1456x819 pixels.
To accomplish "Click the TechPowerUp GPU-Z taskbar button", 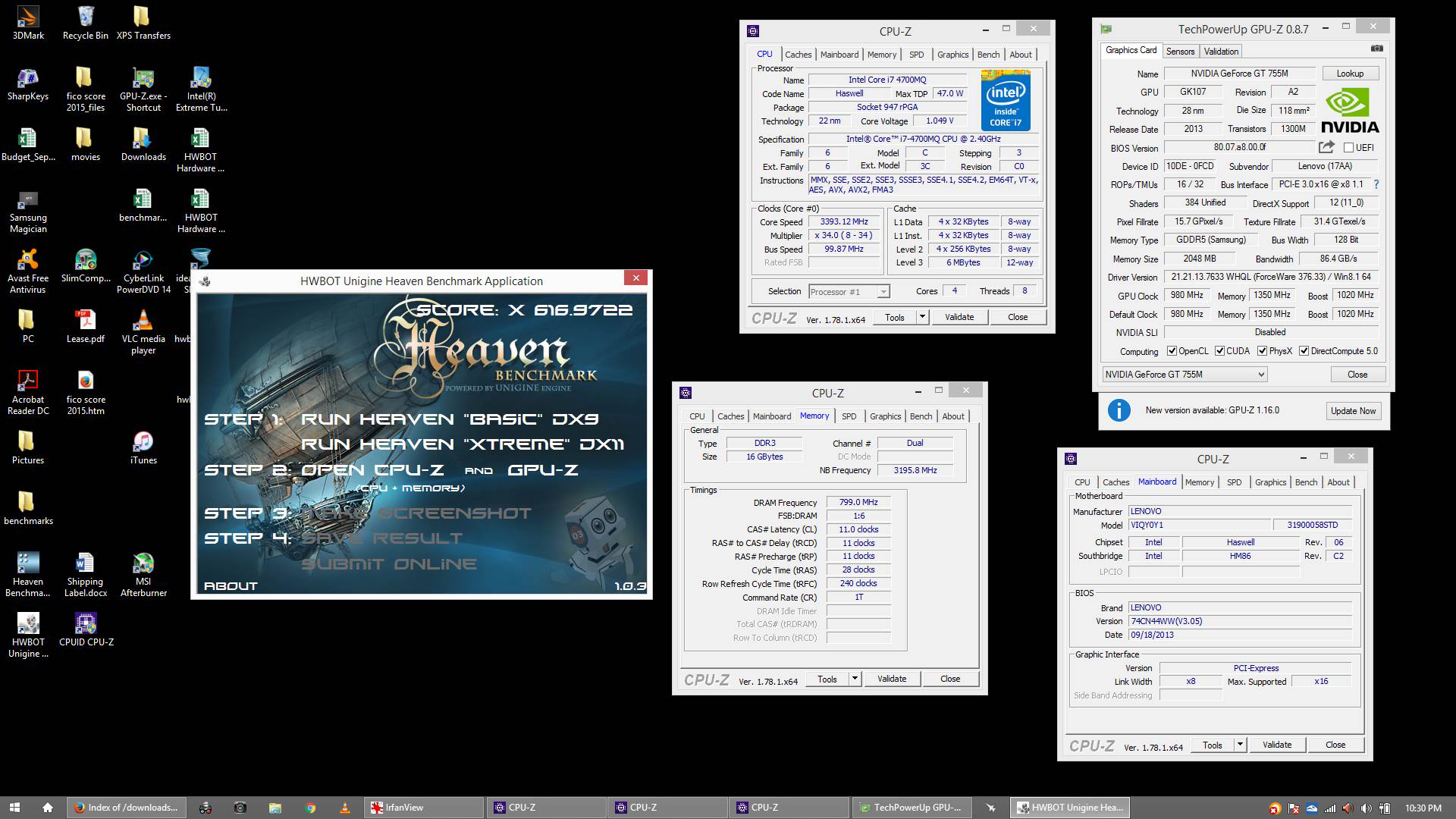I will (914, 808).
